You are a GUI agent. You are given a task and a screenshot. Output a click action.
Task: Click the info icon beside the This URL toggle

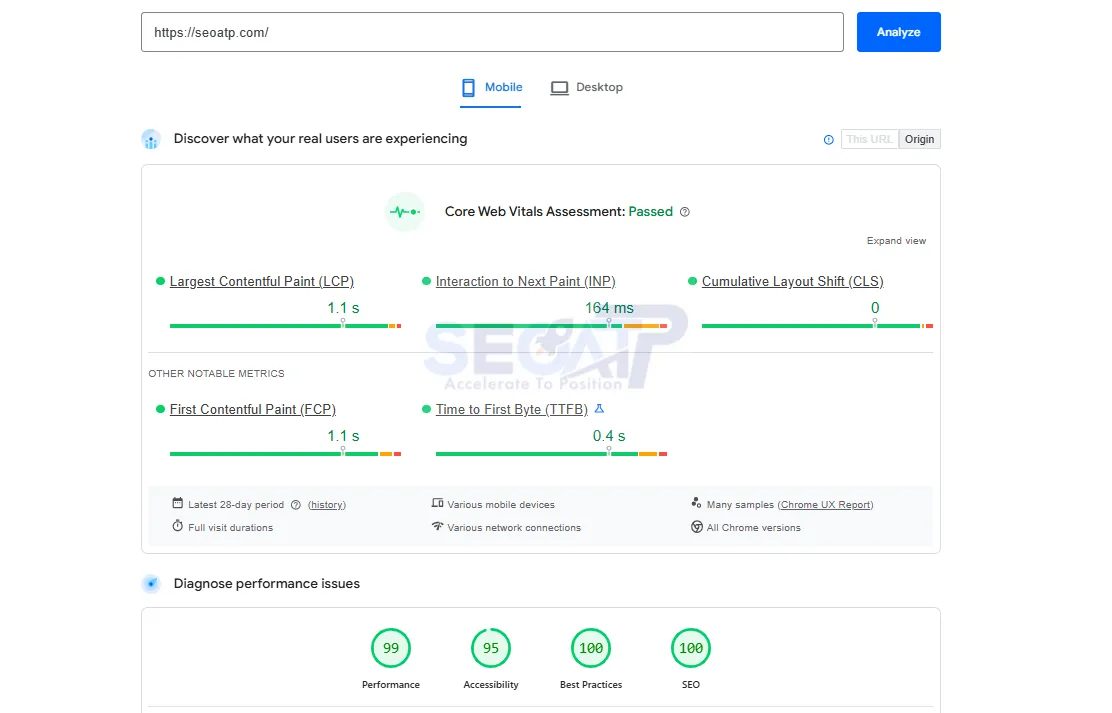point(828,139)
